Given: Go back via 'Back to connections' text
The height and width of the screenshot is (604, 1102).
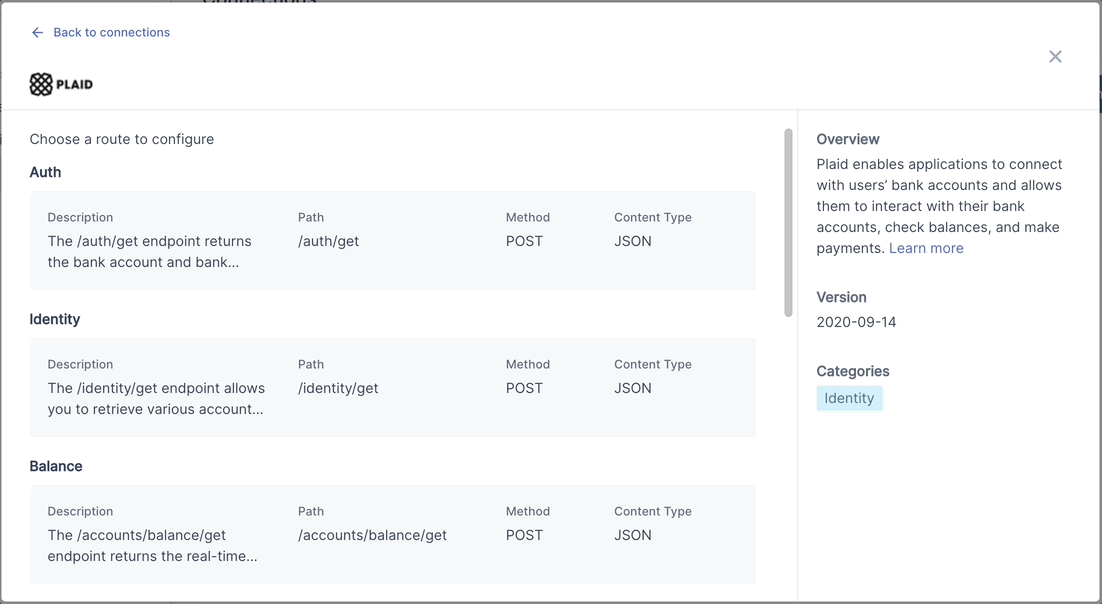Looking at the screenshot, I should coord(111,33).
